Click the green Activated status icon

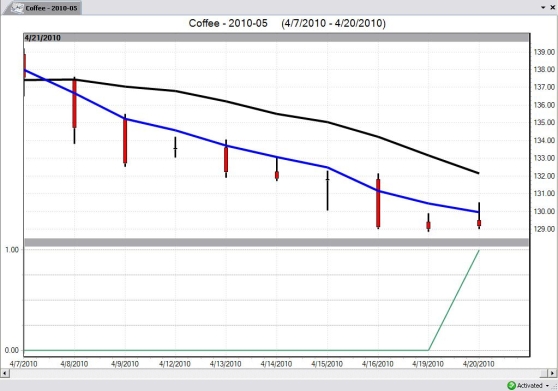click(x=511, y=385)
